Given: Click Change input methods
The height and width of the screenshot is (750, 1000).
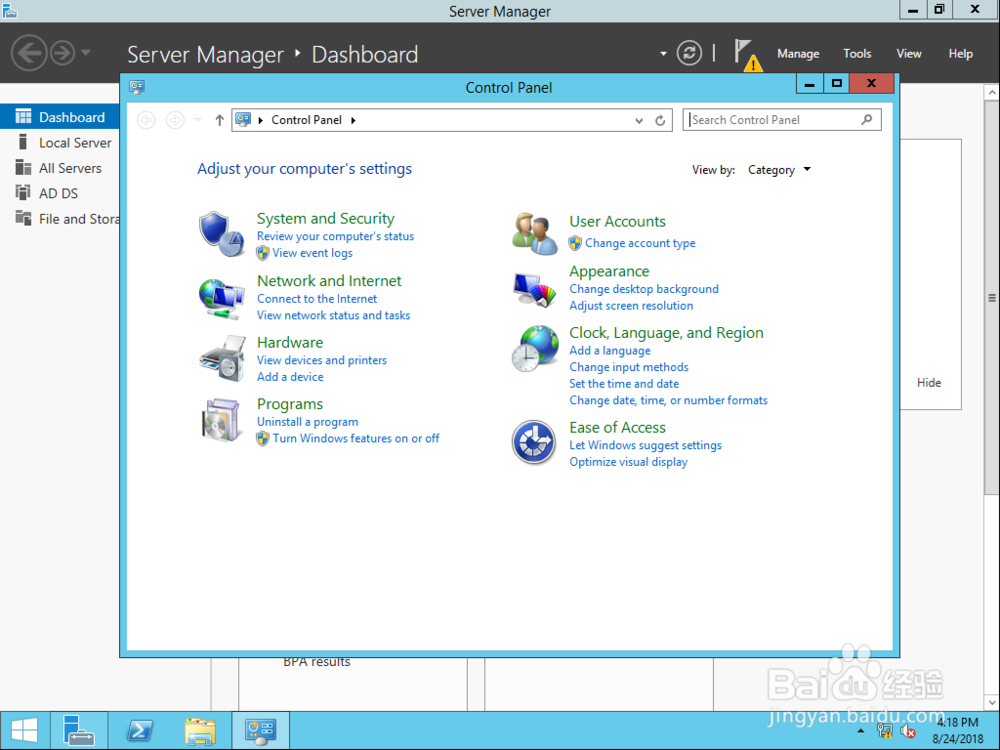Looking at the screenshot, I should tap(628, 367).
